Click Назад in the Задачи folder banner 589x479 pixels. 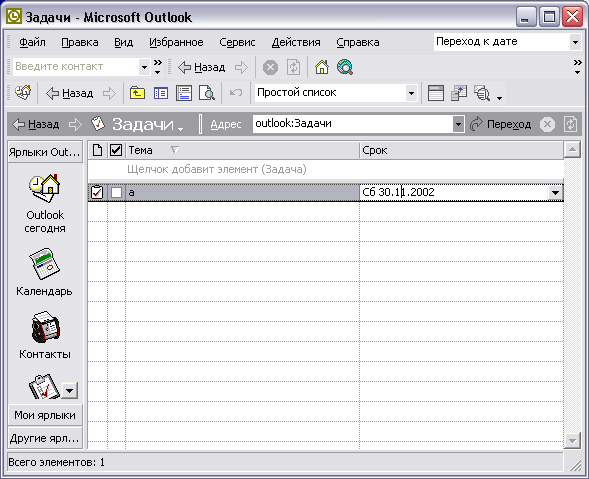(36, 124)
